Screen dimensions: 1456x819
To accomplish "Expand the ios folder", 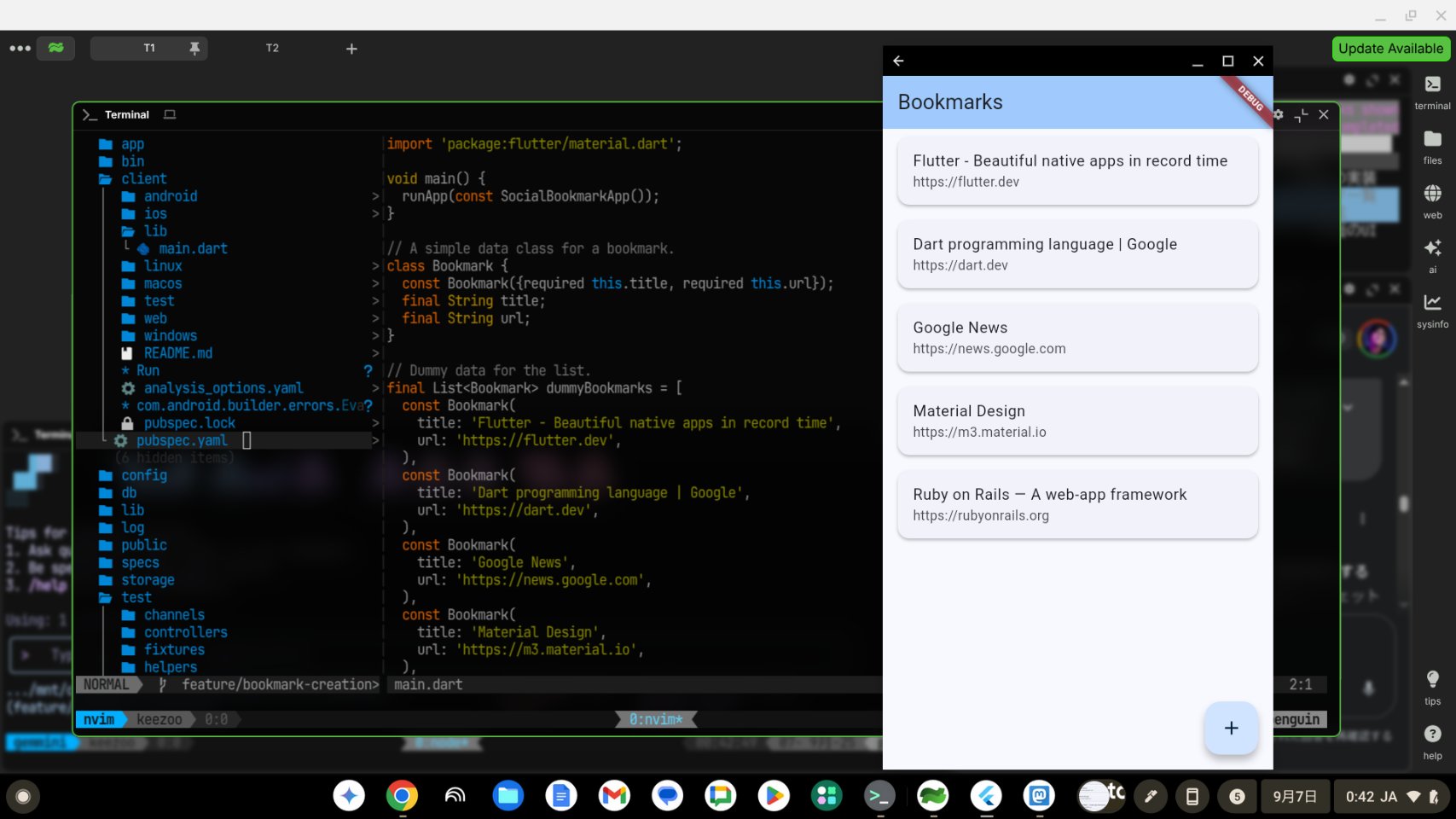I will click(144, 214).
